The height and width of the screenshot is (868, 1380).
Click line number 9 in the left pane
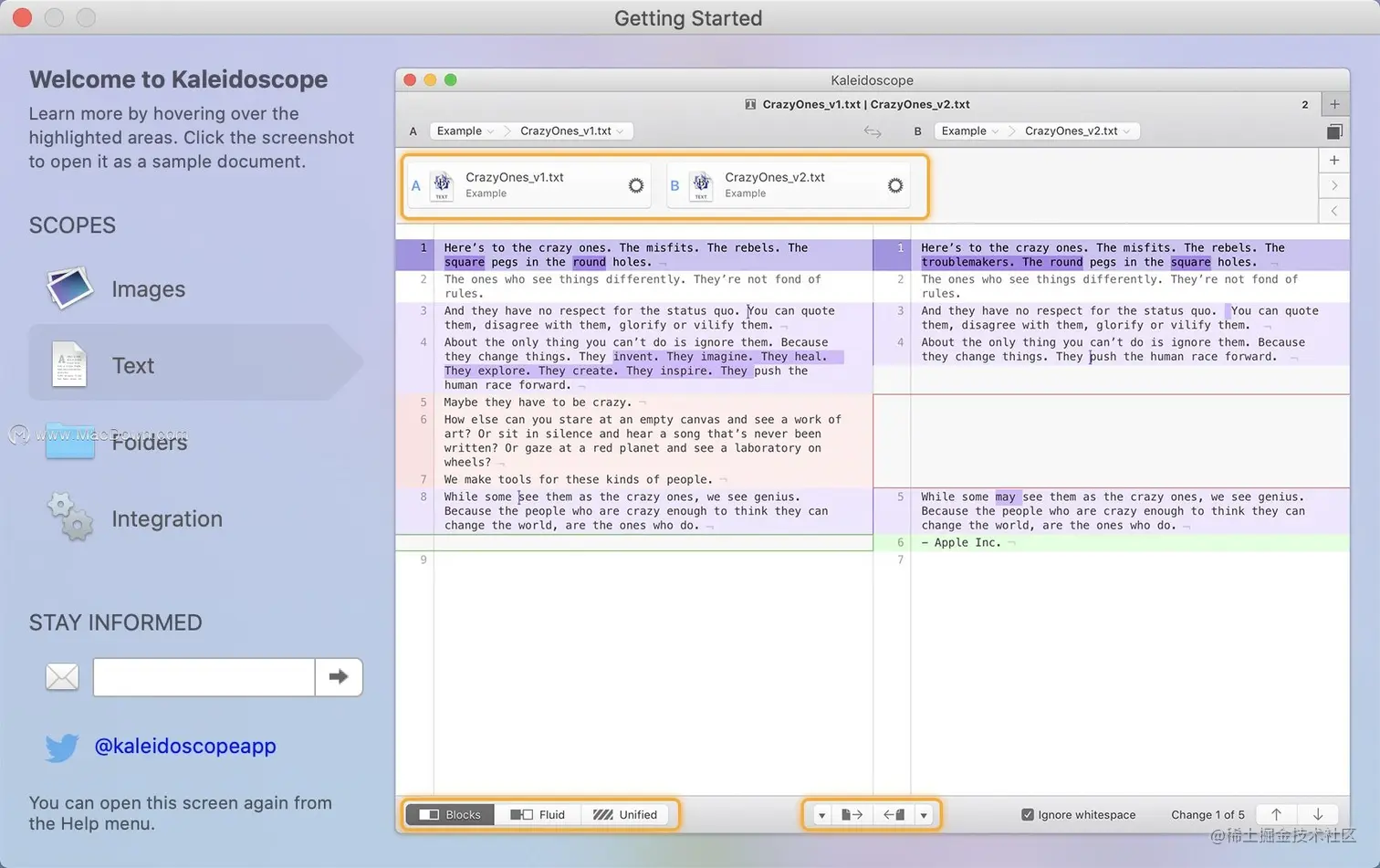click(423, 559)
